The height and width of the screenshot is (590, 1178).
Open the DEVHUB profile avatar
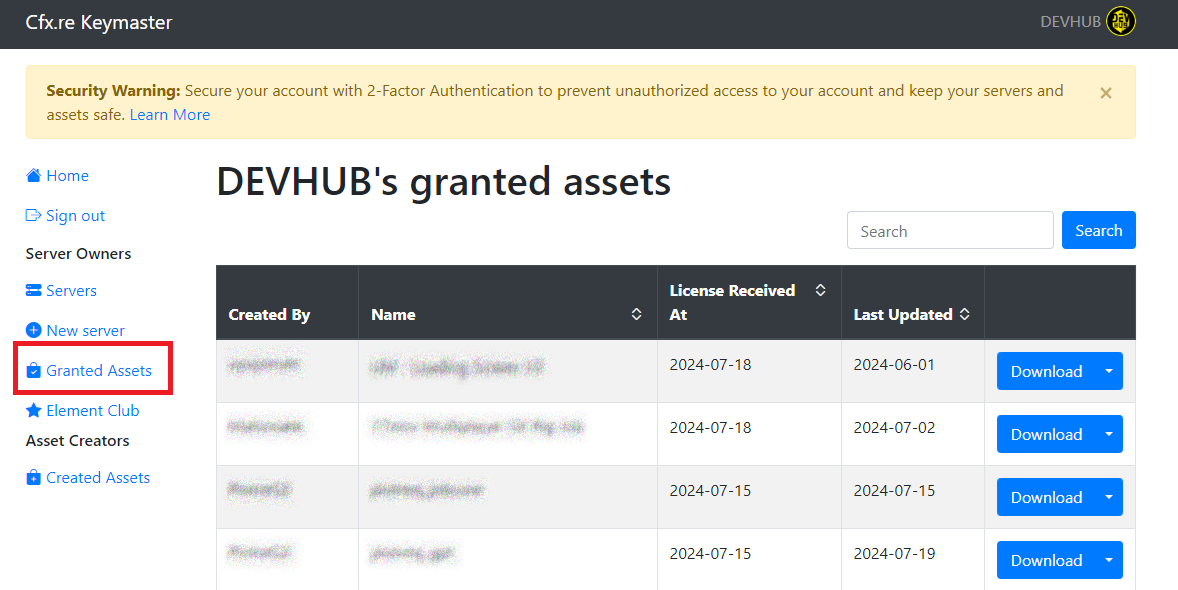click(x=1121, y=22)
